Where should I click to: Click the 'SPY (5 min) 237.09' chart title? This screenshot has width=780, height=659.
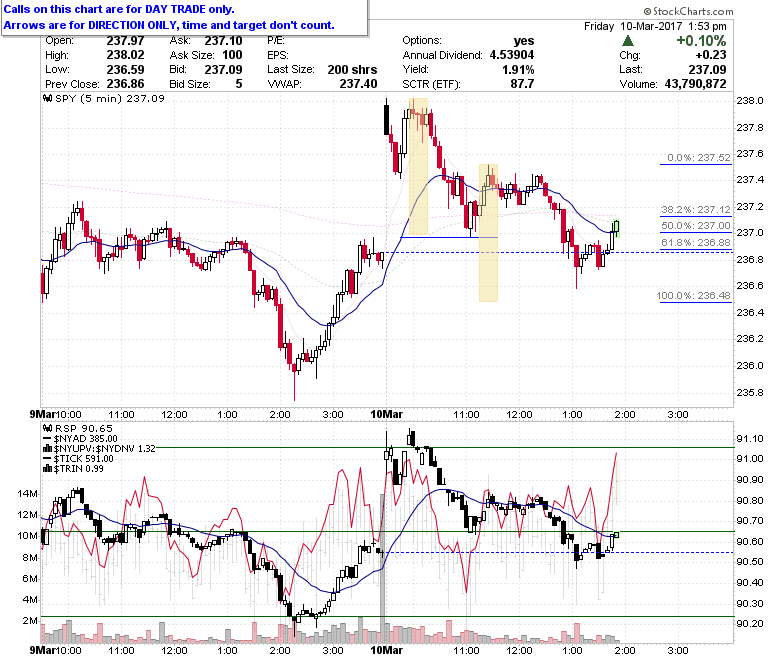click(109, 98)
